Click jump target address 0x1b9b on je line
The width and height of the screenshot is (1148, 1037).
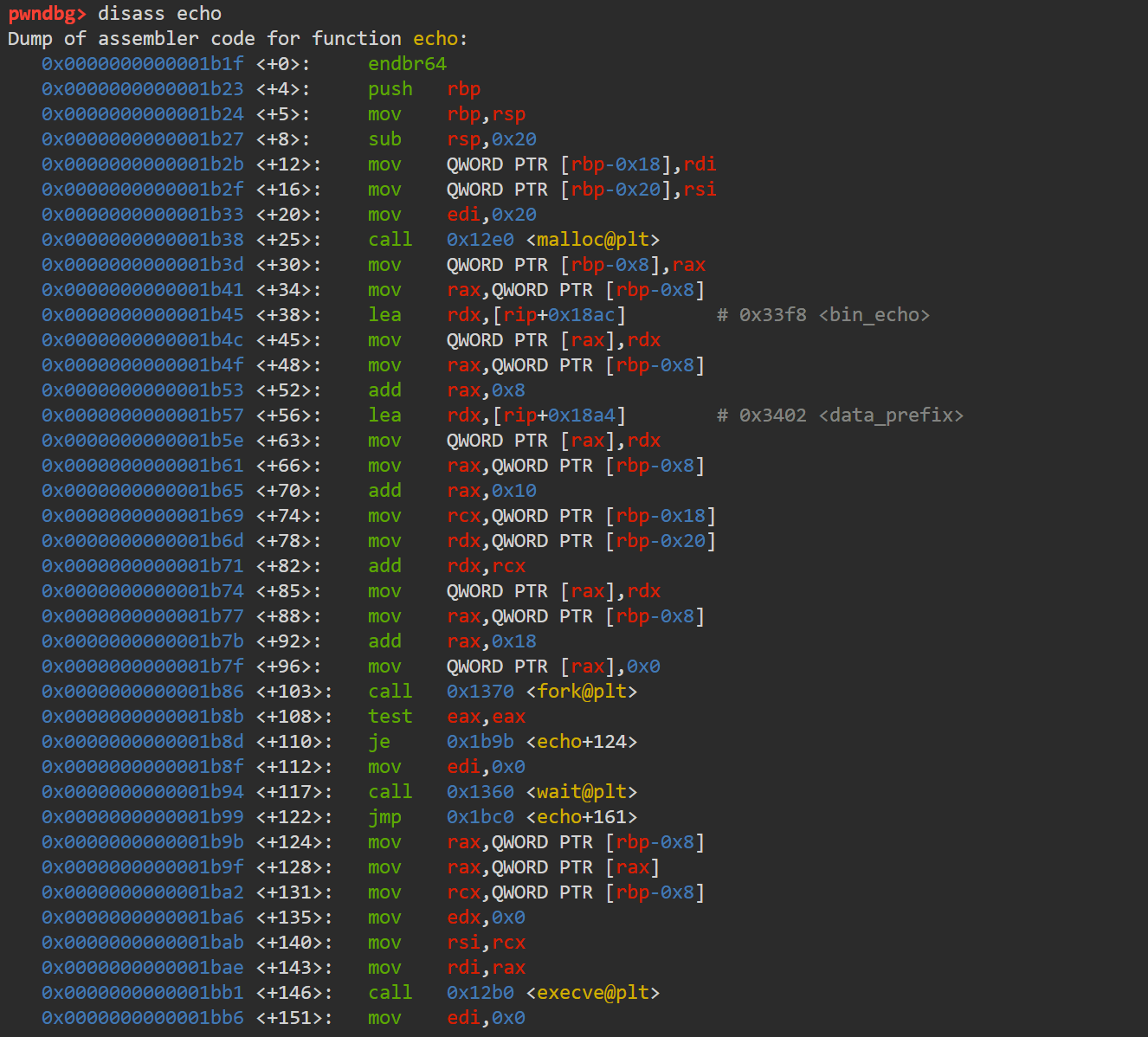[480, 742]
